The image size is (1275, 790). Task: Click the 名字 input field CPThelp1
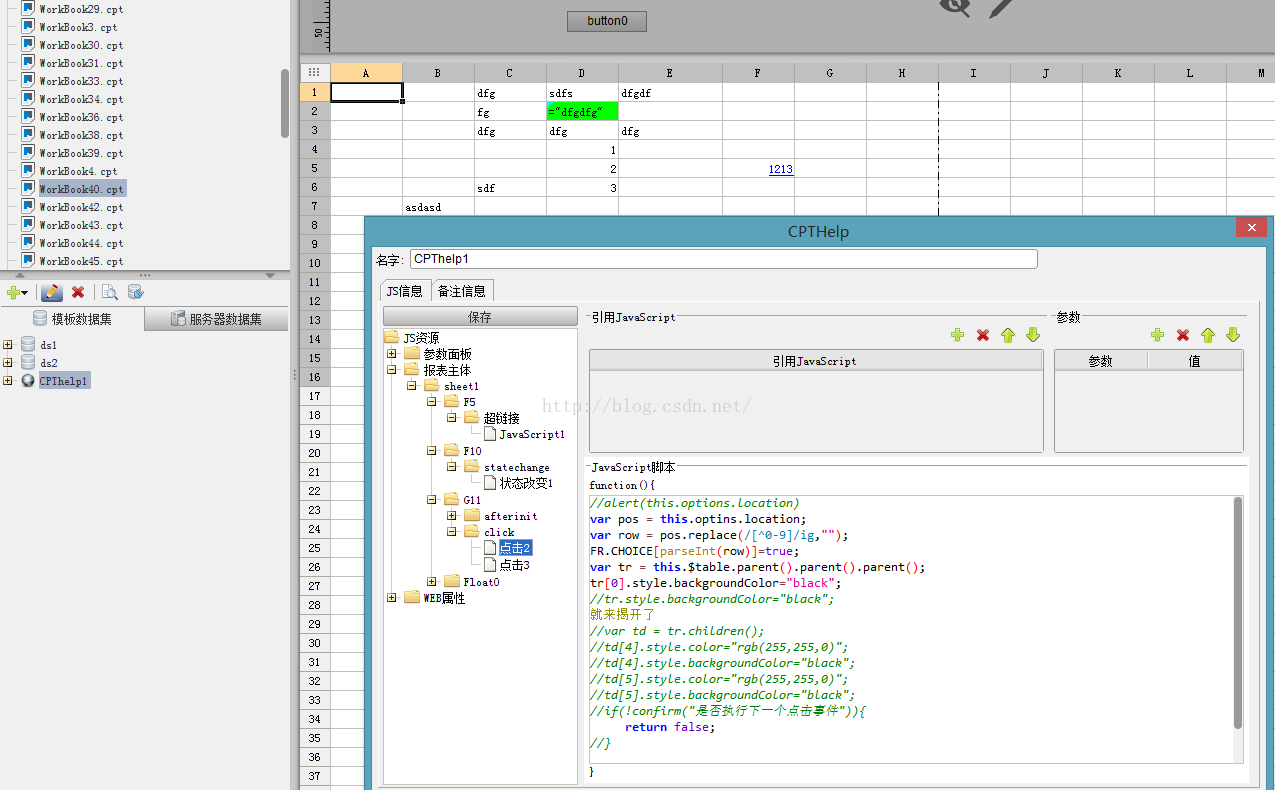coord(723,259)
